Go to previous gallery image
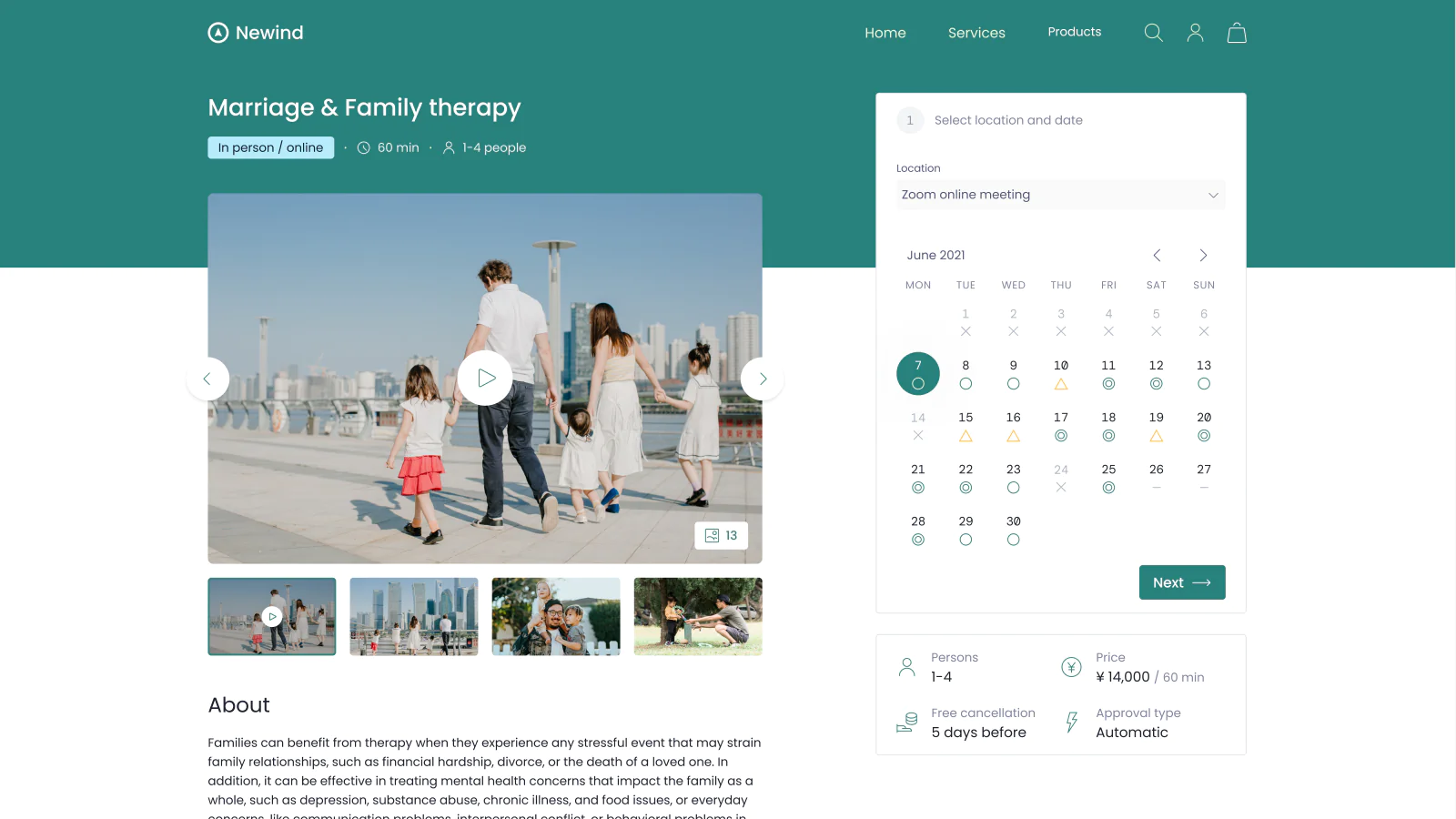 [x=207, y=379]
